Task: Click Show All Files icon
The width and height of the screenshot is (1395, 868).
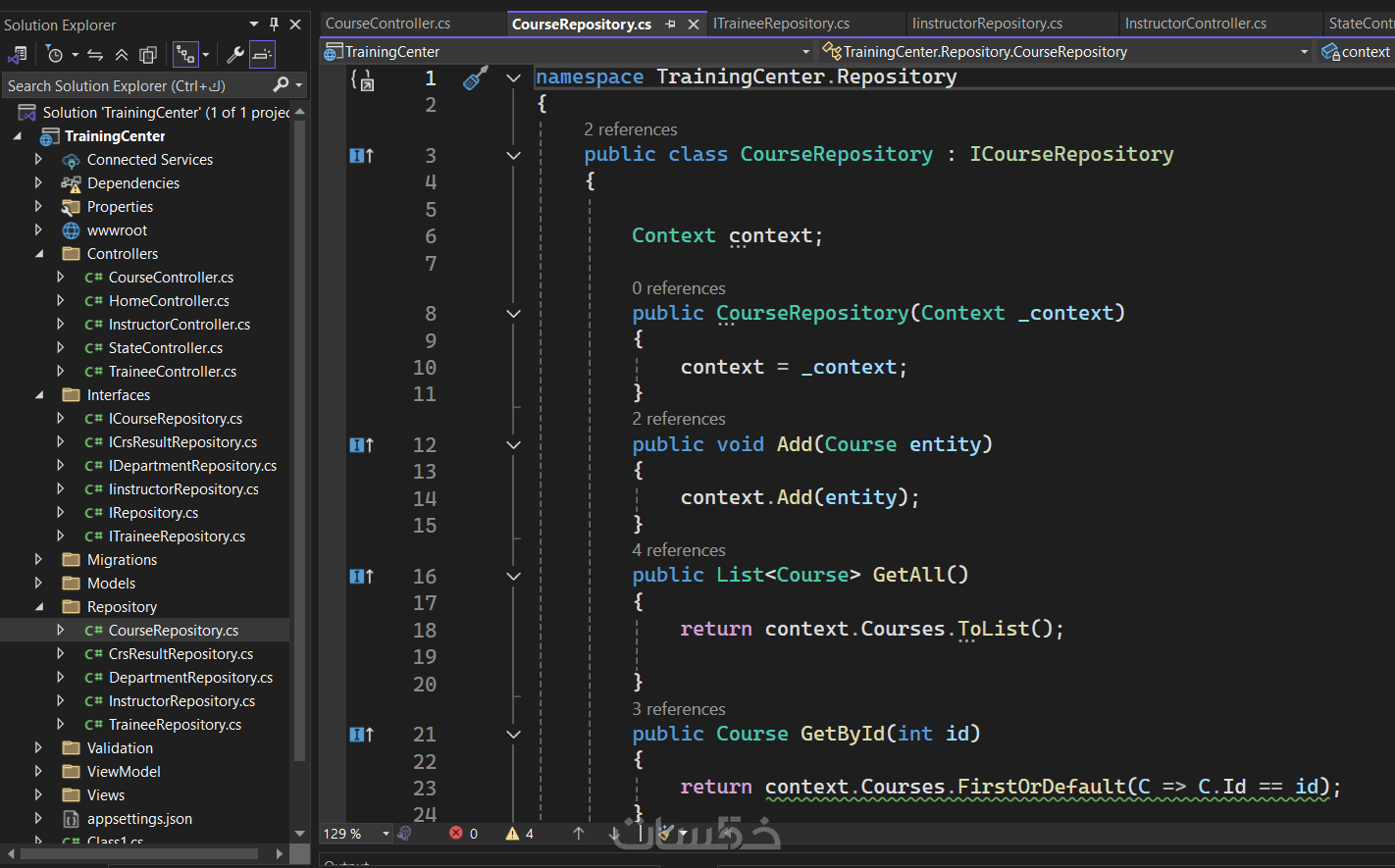Action: (x=148, y=55)
